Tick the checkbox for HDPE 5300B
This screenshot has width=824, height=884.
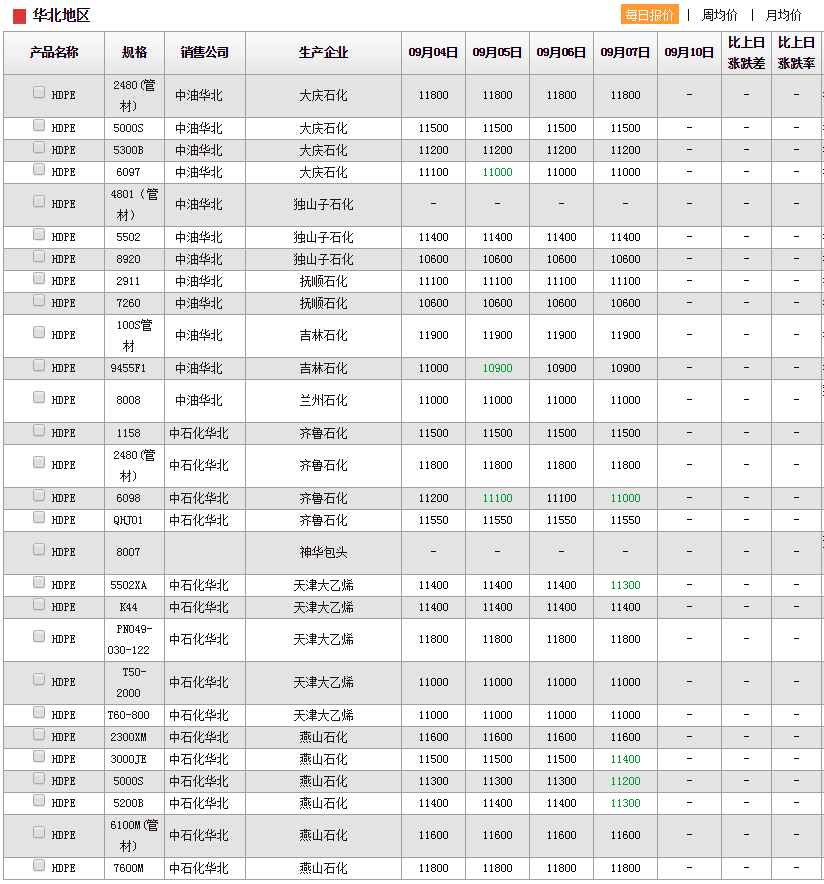[x=39, y=147]
